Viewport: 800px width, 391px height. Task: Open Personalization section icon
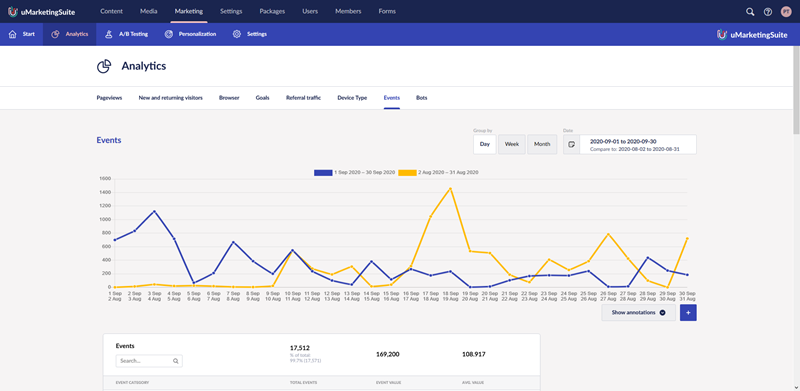pyautogui.click(x=169, y=34)
